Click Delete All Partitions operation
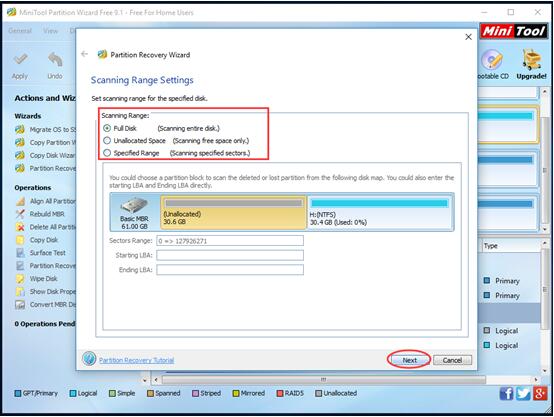The image size is (554, 417). (46, 227)
